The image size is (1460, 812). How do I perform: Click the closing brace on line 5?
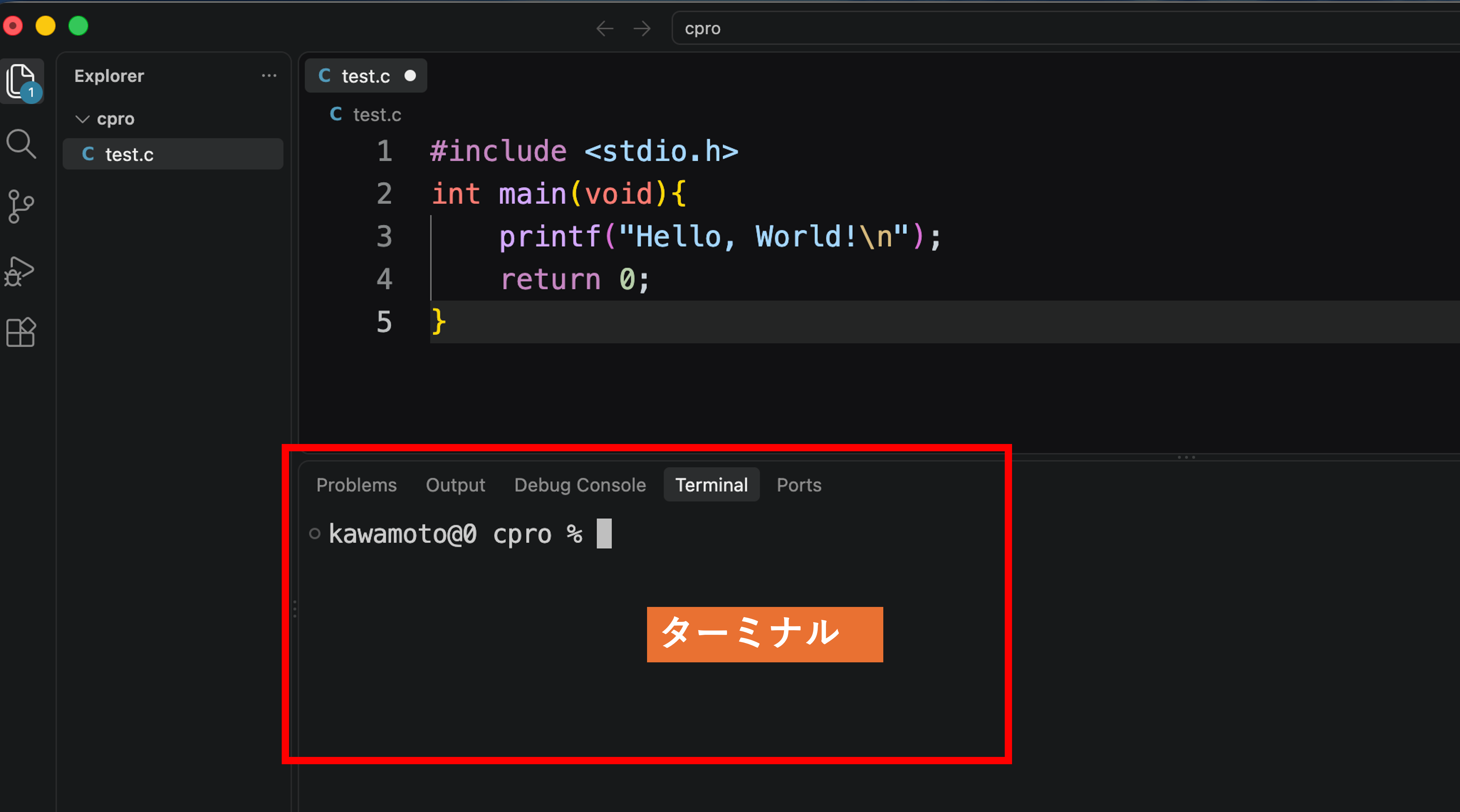[x=439, y=322]
